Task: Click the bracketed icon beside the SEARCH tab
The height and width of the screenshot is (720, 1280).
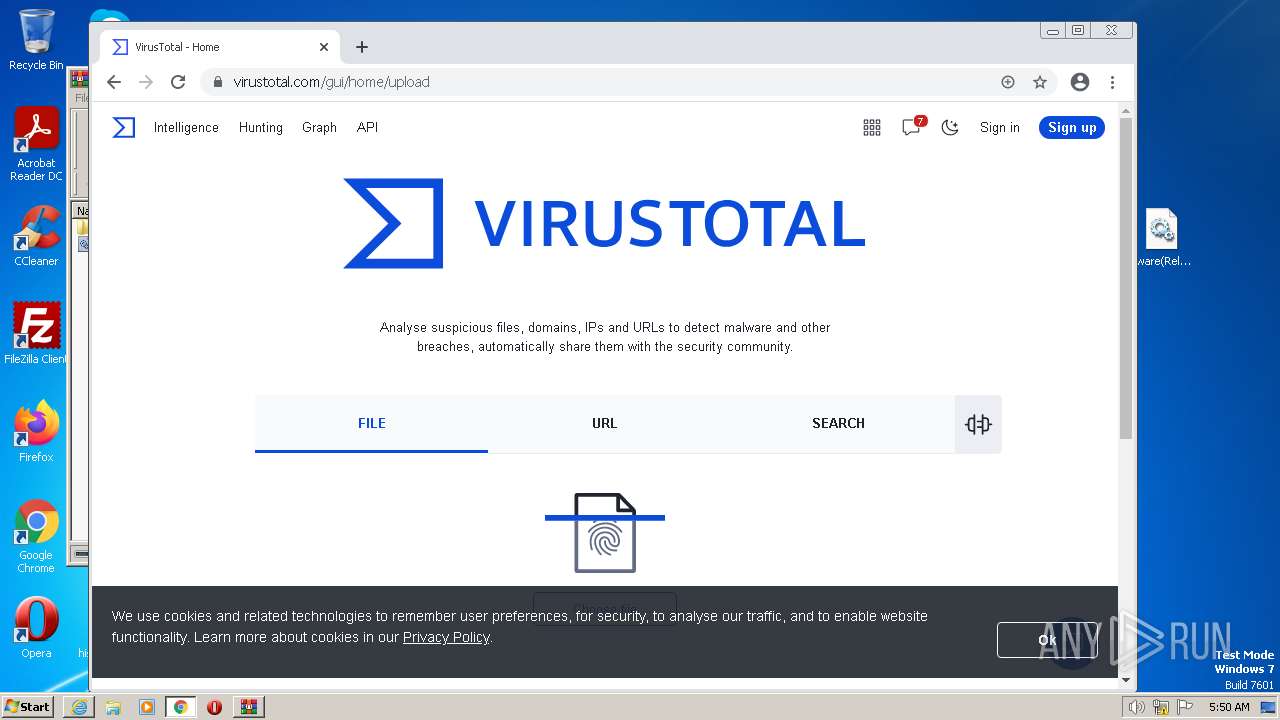Action: (978, 424)
